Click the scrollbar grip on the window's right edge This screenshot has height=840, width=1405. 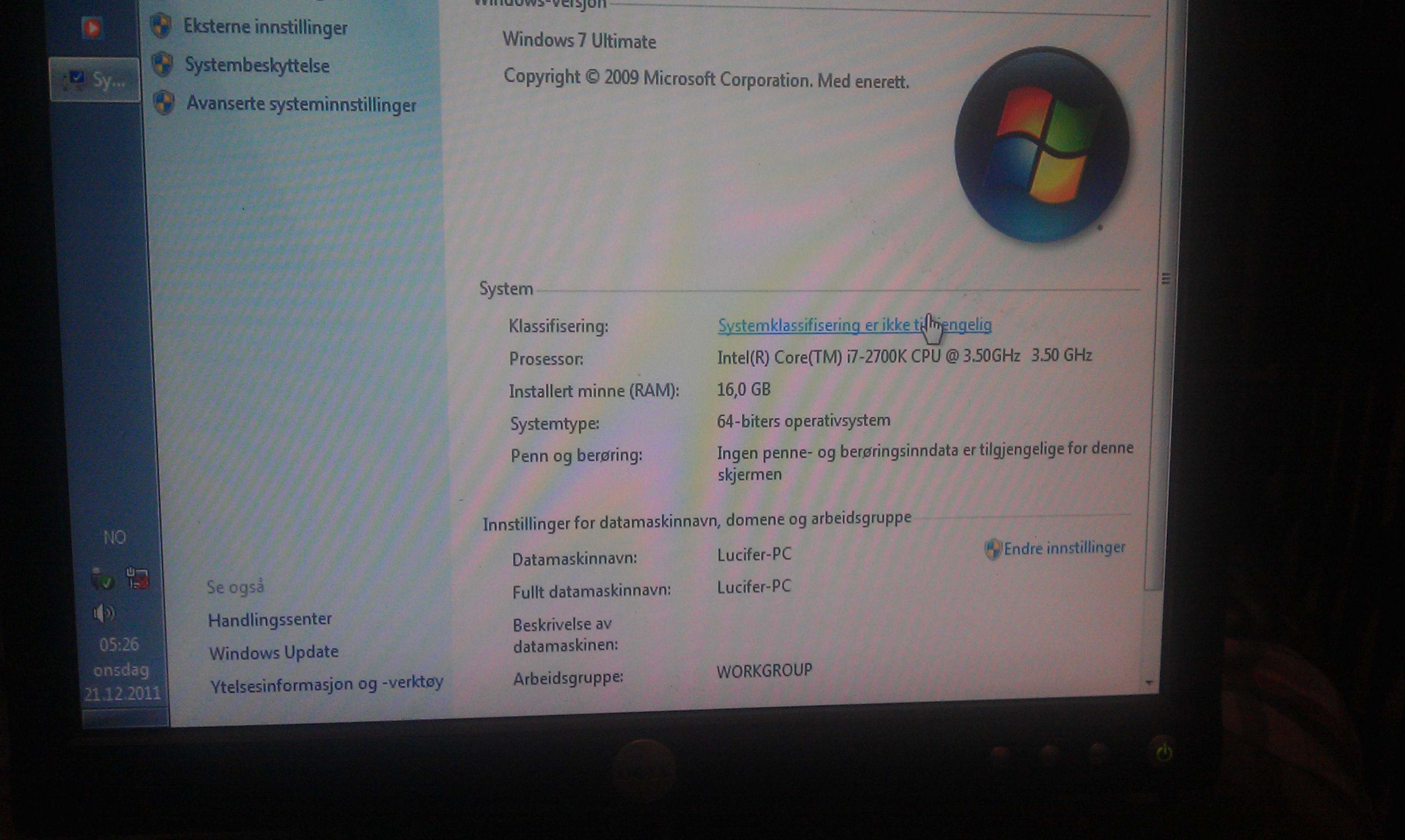[x=1166, y=278]
